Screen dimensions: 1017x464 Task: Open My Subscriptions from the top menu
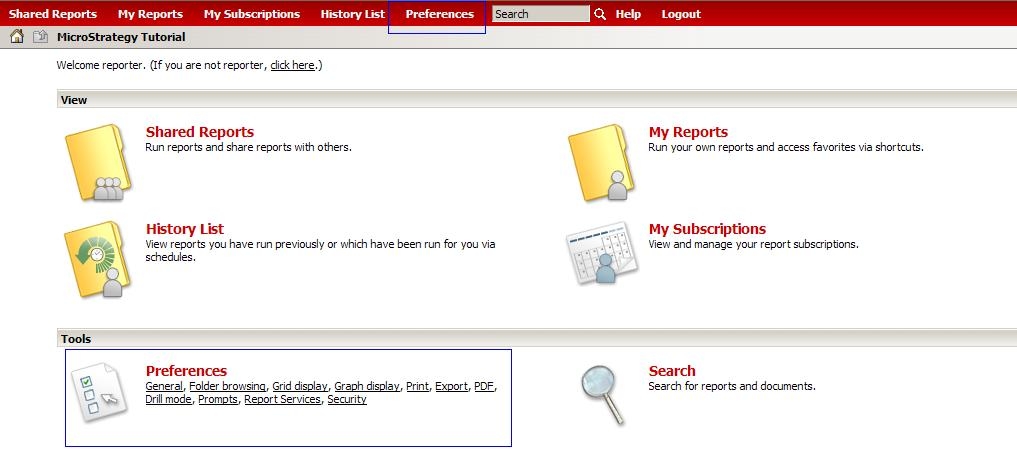click(x=252, y=14)
